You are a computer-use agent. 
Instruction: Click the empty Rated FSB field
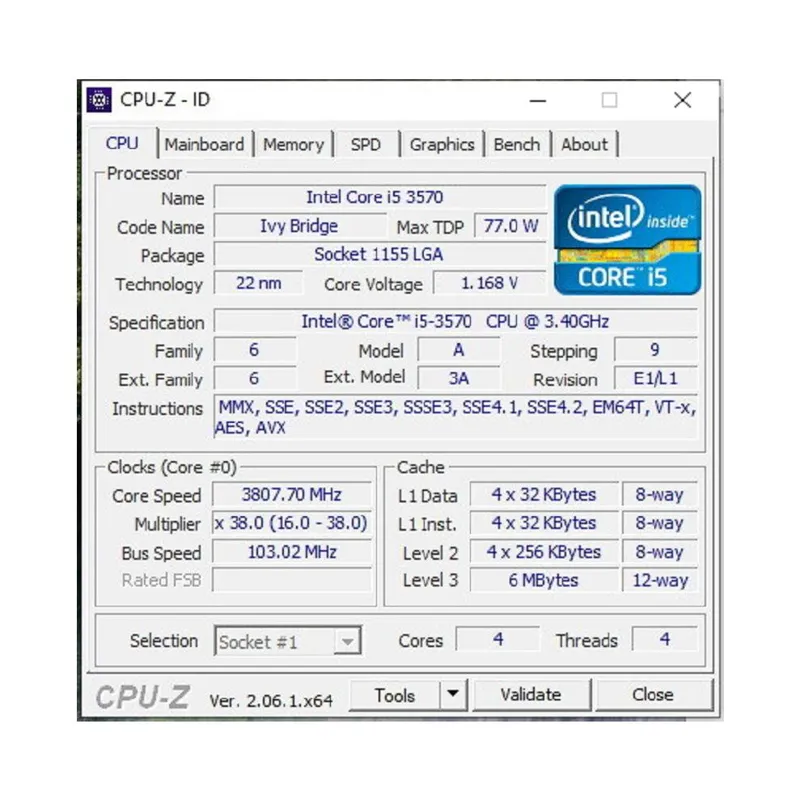[x=292, y=580]
